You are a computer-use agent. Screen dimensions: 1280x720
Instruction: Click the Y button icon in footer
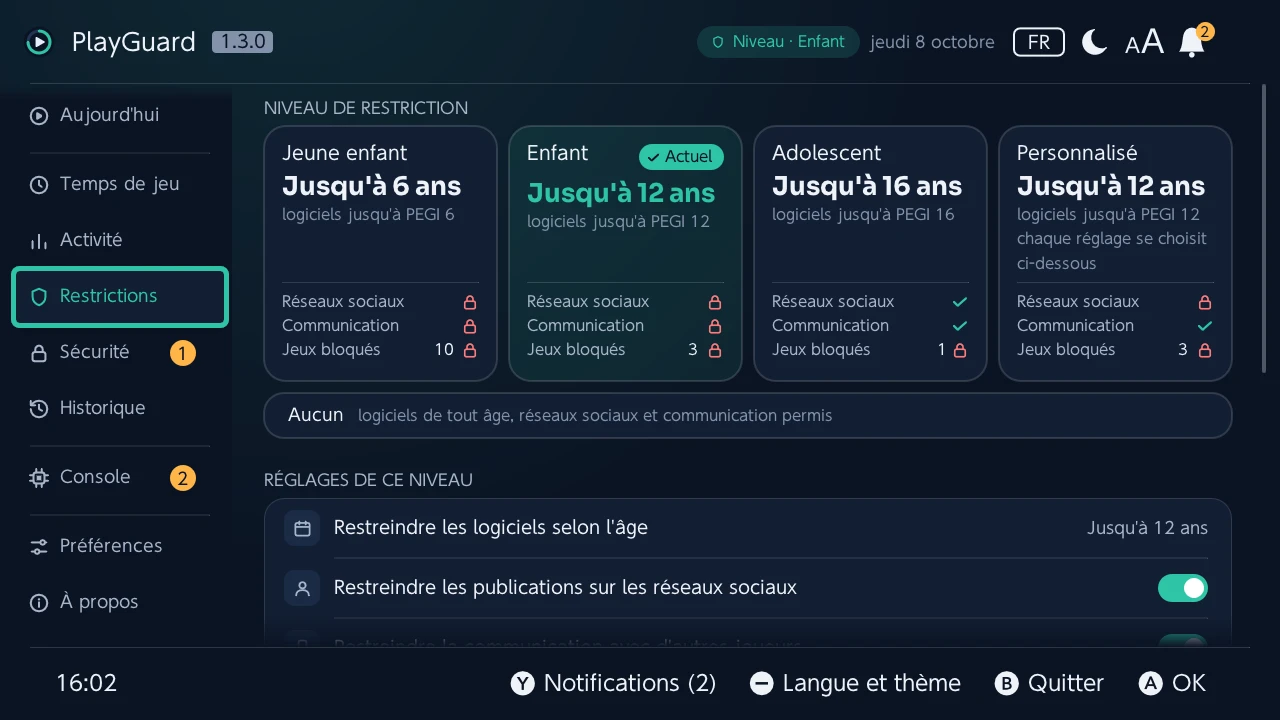pyautogui.click(x=523, y=683)
